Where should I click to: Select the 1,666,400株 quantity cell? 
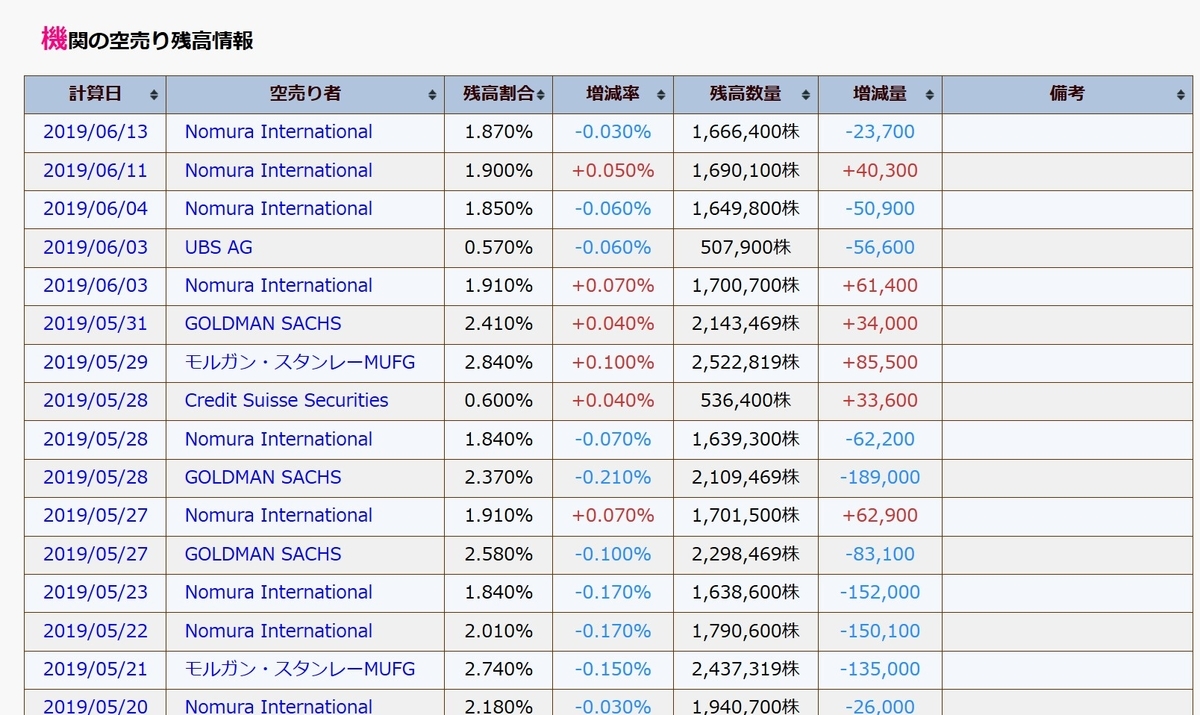(x=746, y=132)
